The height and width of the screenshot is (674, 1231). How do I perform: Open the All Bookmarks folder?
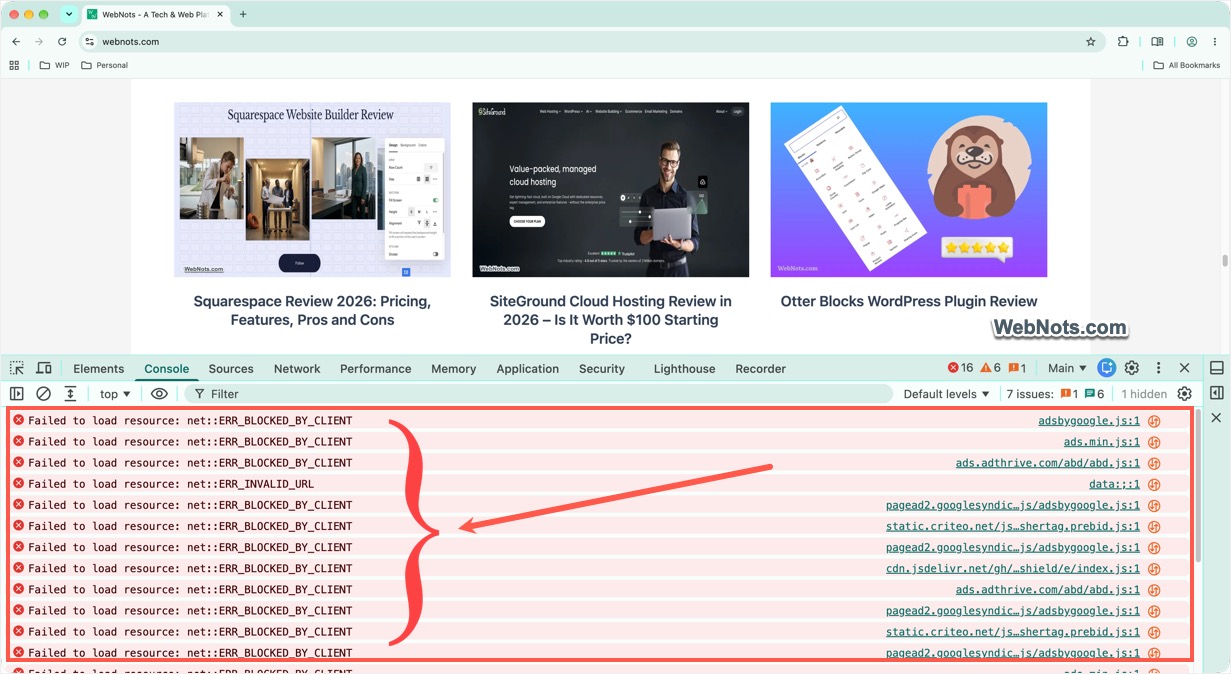(x=1186, y=65)
